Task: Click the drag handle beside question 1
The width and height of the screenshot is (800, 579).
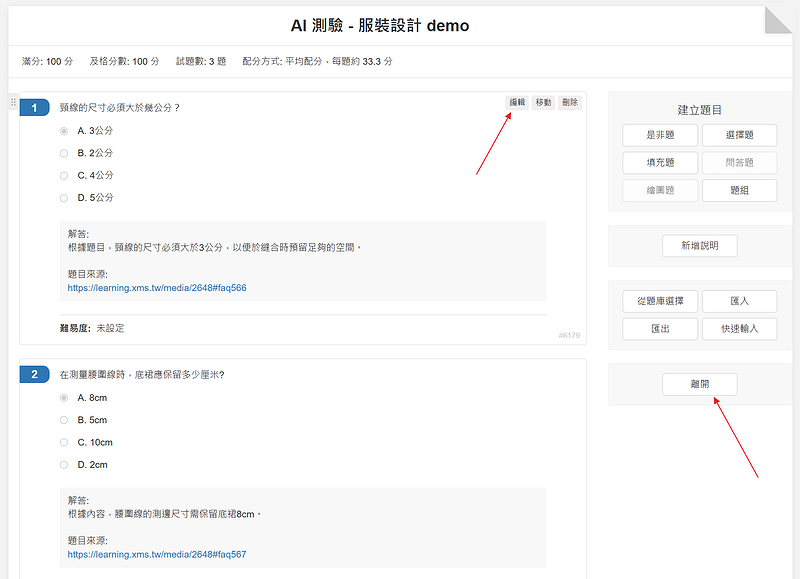Action: [13, 103]
